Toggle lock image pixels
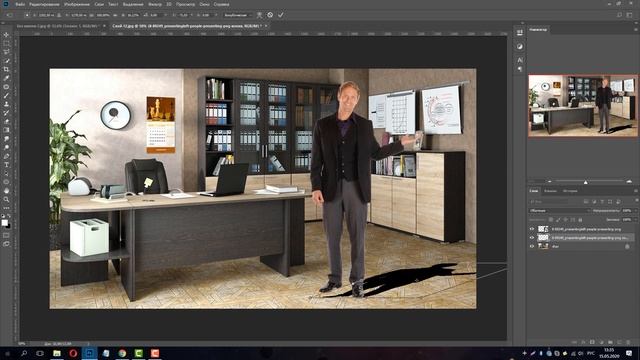Screen dimensions: 640x360 tap(558, 220)
